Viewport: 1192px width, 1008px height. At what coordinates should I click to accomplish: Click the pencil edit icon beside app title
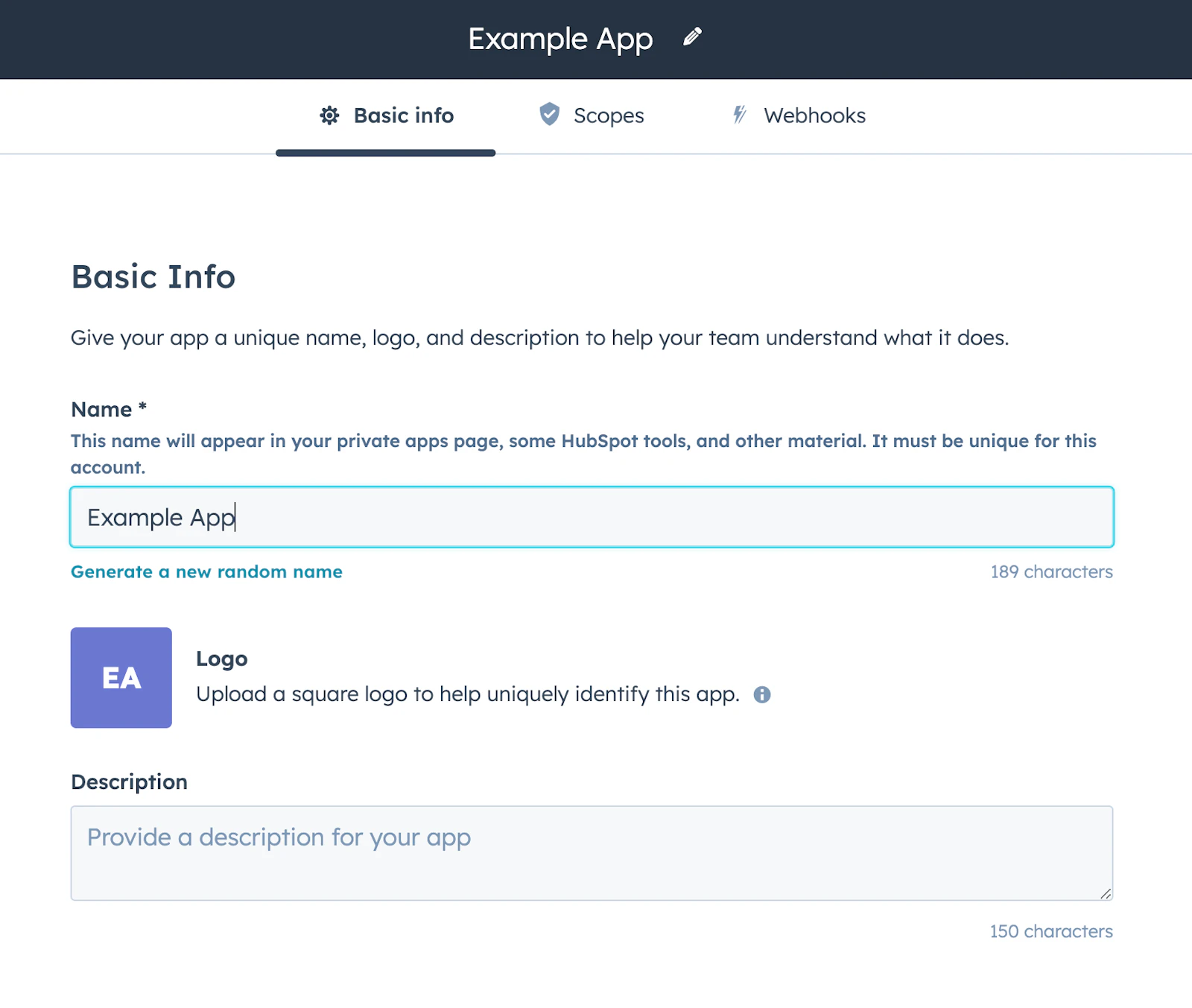point(692,37)
